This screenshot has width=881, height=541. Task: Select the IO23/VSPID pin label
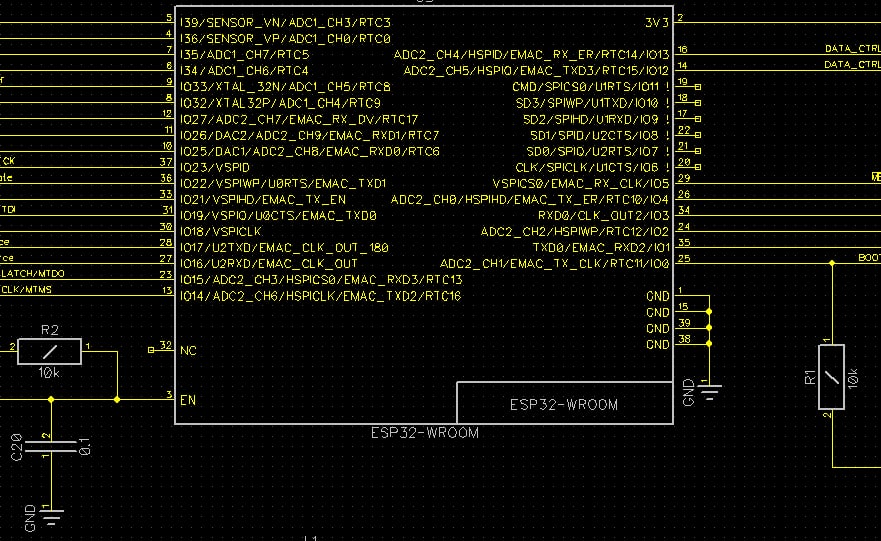tap(215, 167)
